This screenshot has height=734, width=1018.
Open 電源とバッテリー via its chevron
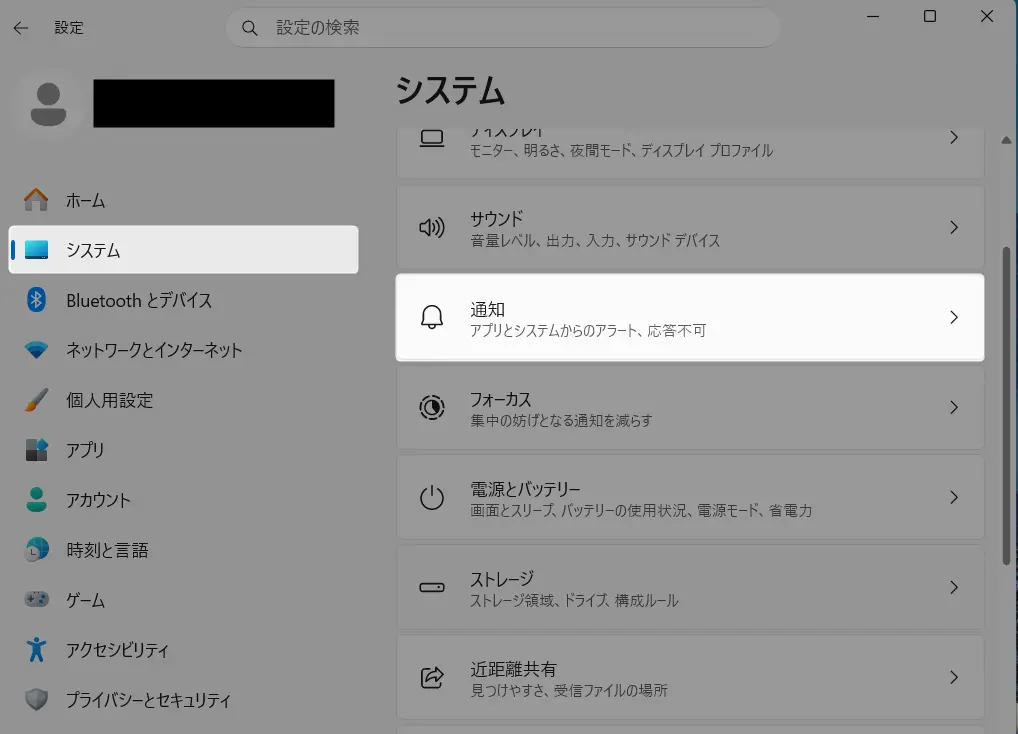tap(954, 497)
